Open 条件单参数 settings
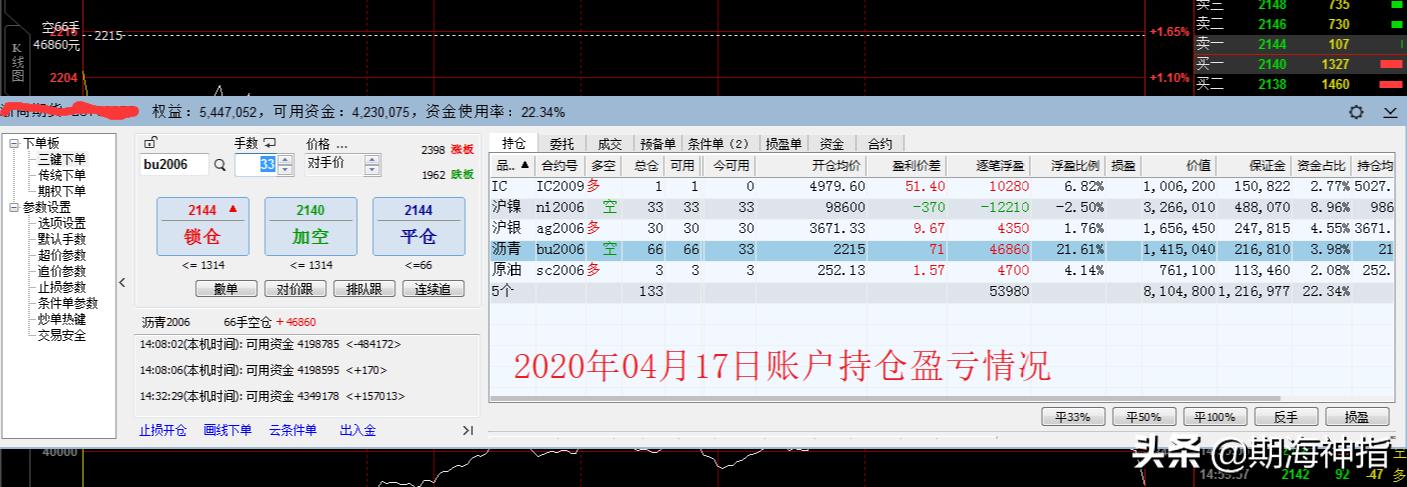 68,303
